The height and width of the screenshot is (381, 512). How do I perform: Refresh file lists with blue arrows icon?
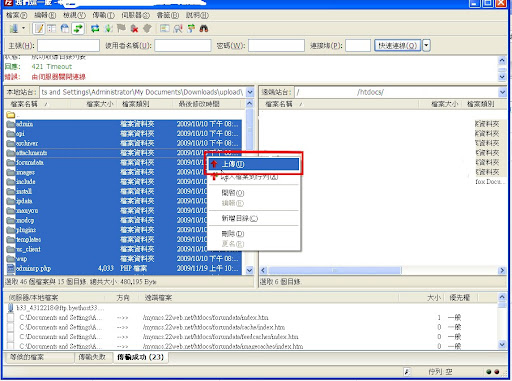(x=95, y=29)
